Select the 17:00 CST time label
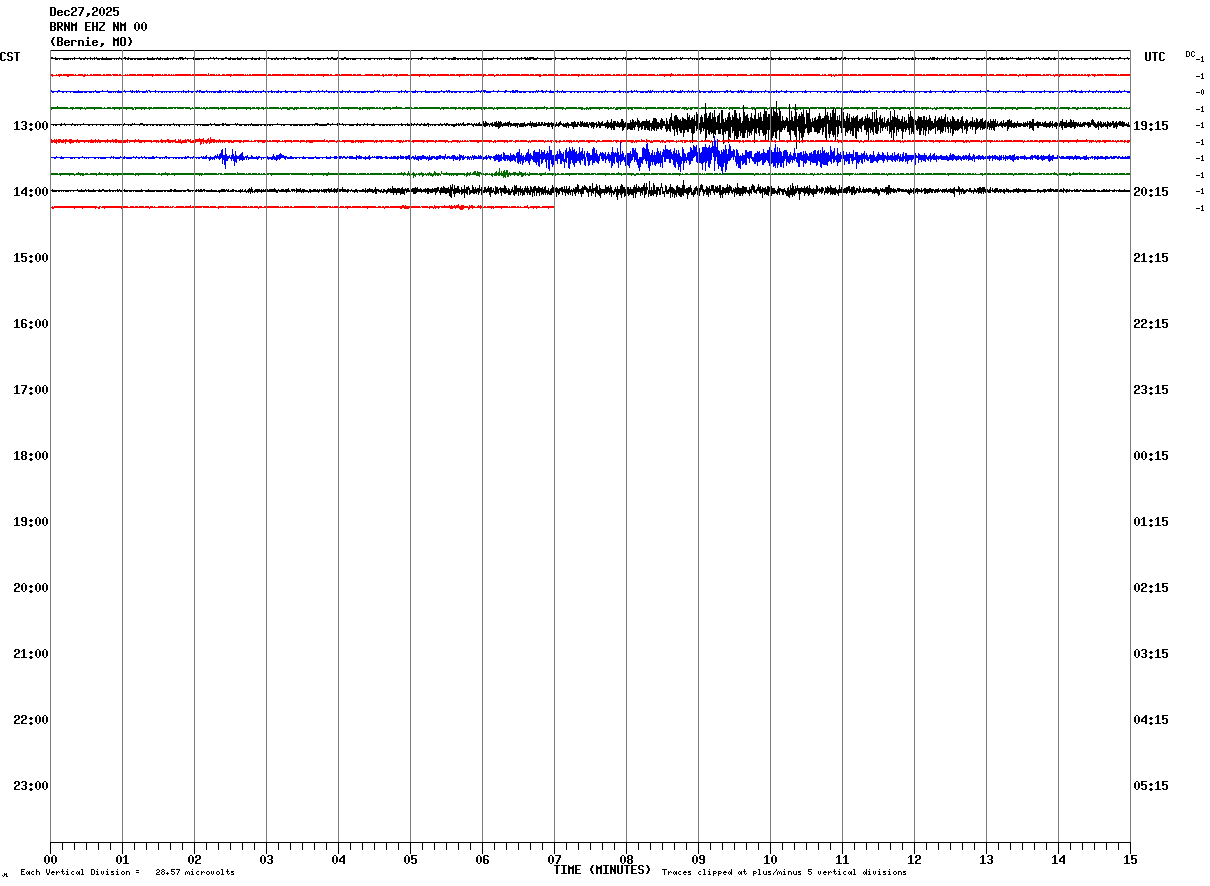The height and width of the screenshot is (886, 1210). pos(31,389)
